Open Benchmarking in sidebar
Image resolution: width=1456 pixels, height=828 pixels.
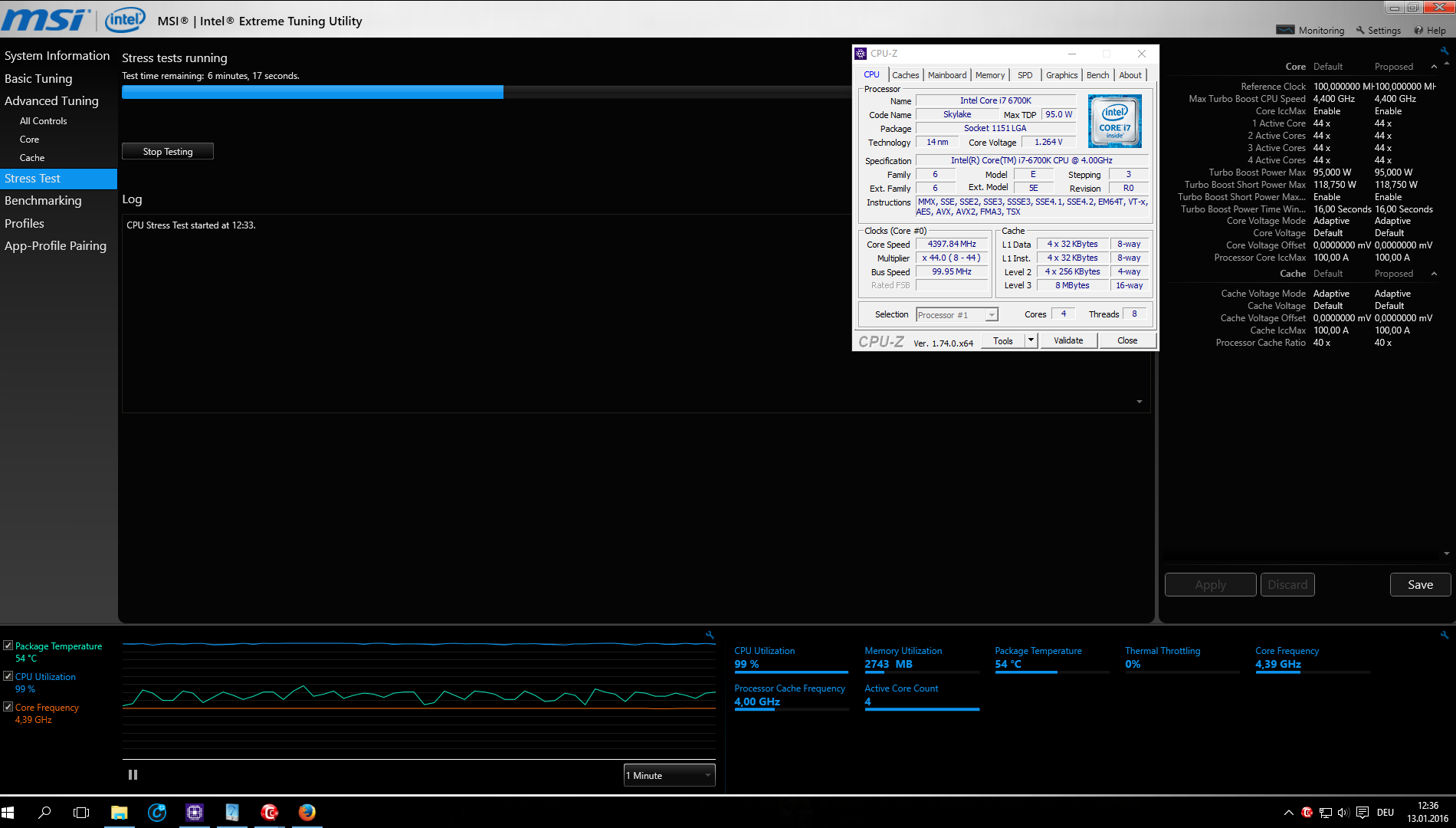coord(43,201)
